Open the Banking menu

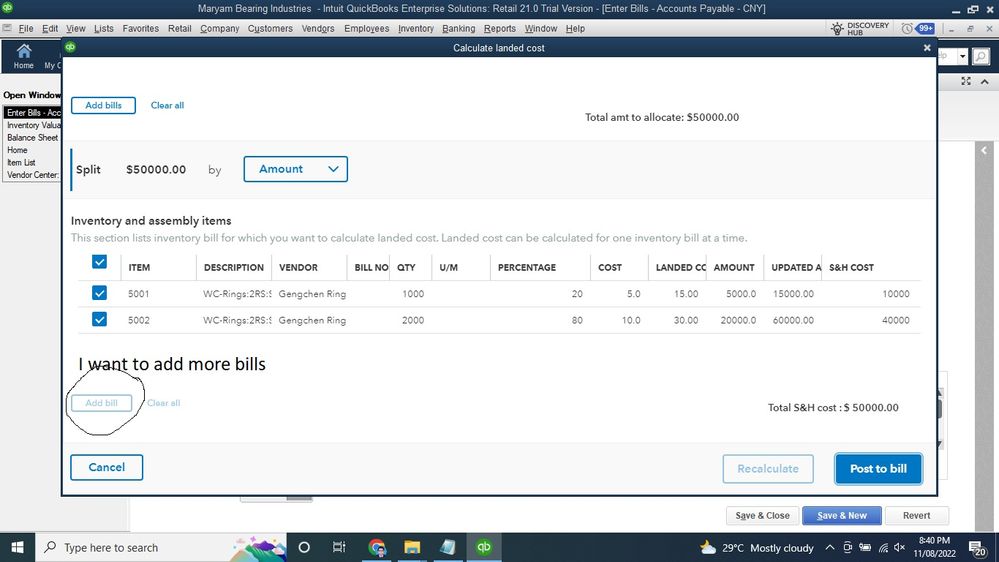click(459, 29)
